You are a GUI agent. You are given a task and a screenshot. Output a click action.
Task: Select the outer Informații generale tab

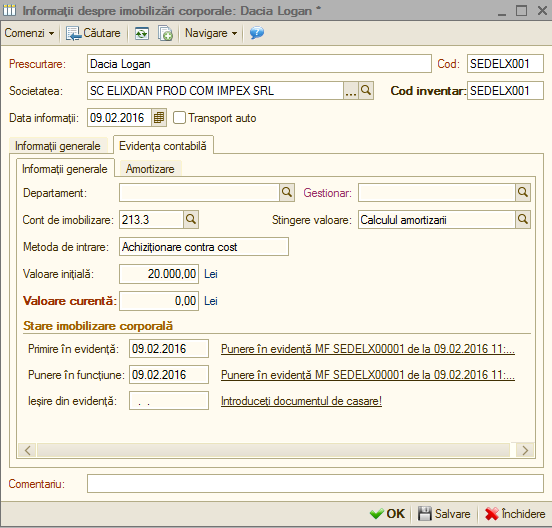click(x=58, y=146)
